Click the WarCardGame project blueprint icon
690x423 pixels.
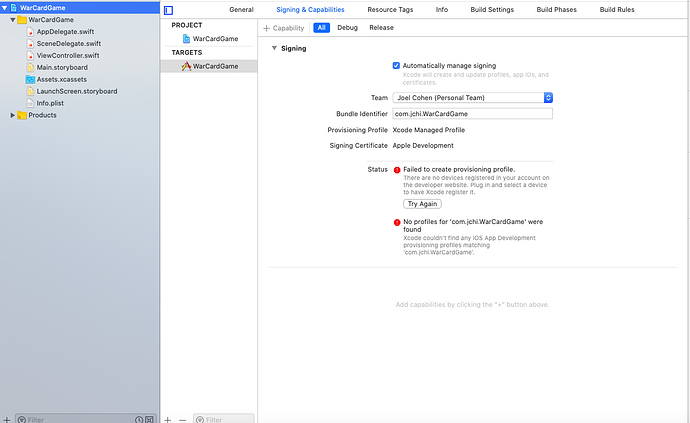coord(186,39)
